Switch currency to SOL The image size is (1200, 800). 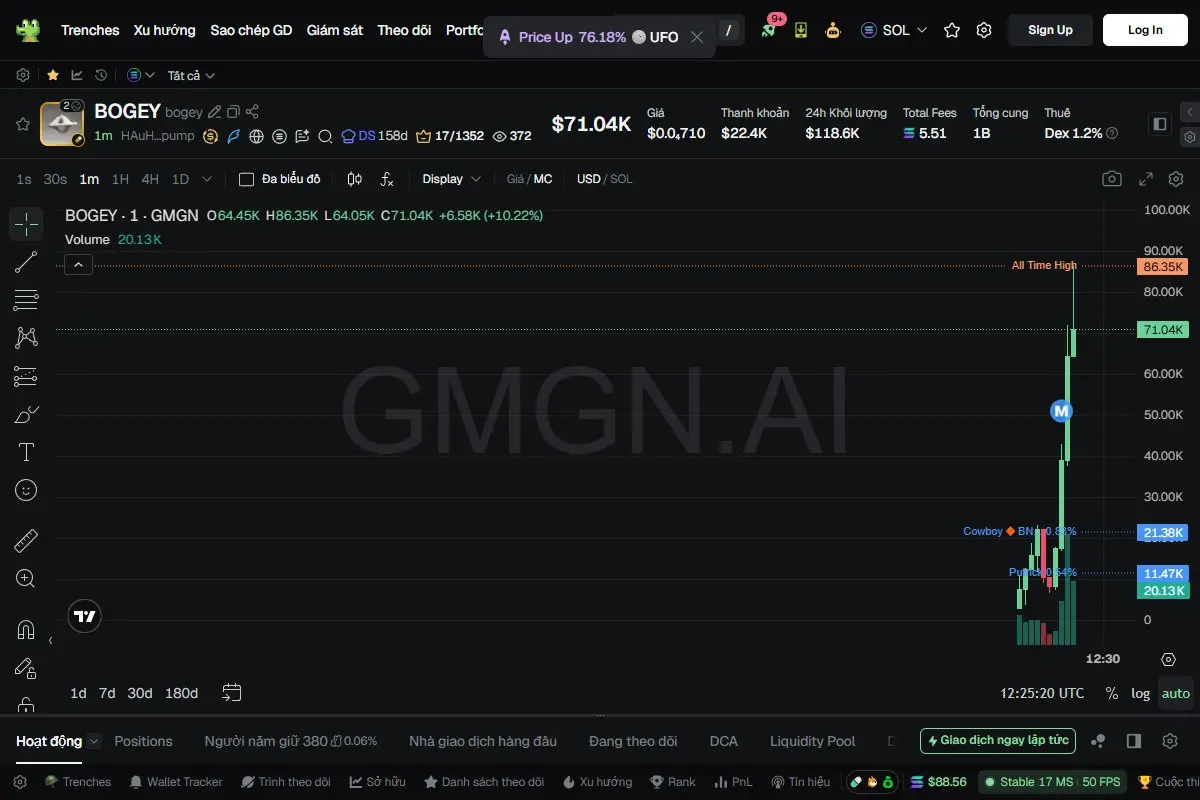[621, 179]
